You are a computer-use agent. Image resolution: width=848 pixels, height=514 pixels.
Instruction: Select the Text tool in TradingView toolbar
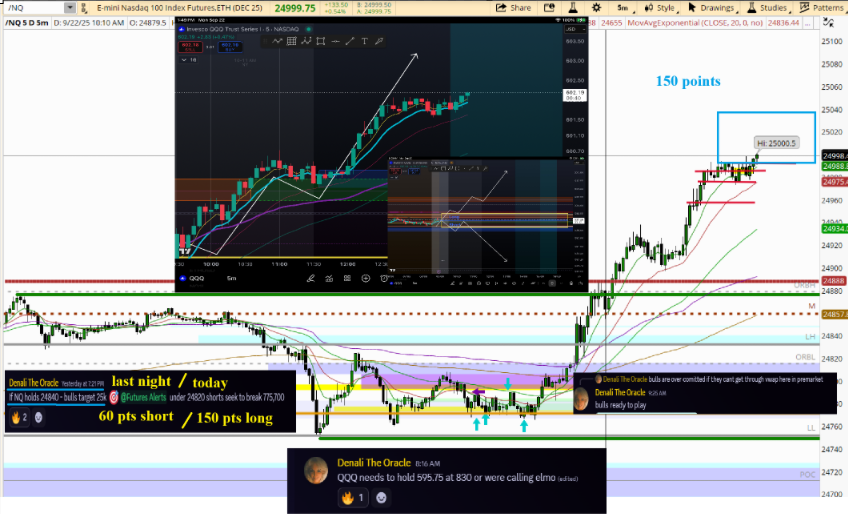(365, 41)
